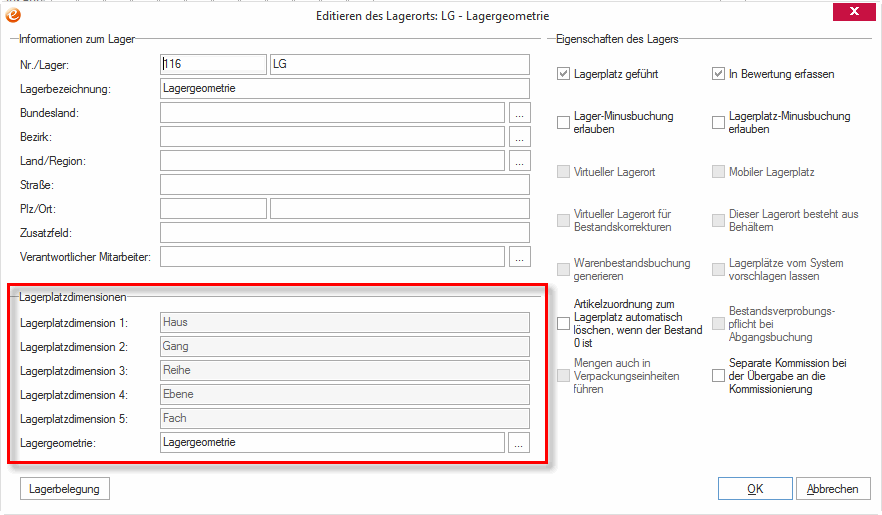Check Warenbestandsbuchung generieren
The width and height of the screenshot is (882, 515).
pos(563,269)
